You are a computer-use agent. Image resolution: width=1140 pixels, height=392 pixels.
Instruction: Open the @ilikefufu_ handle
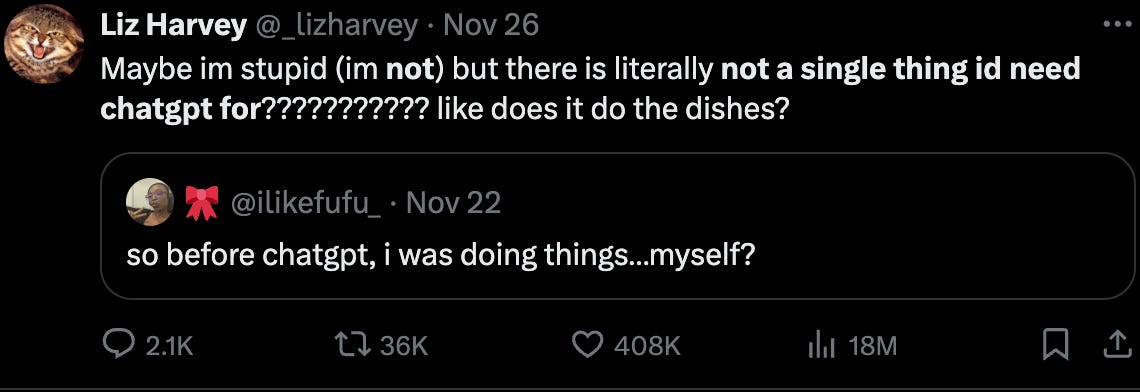[305, 203]
